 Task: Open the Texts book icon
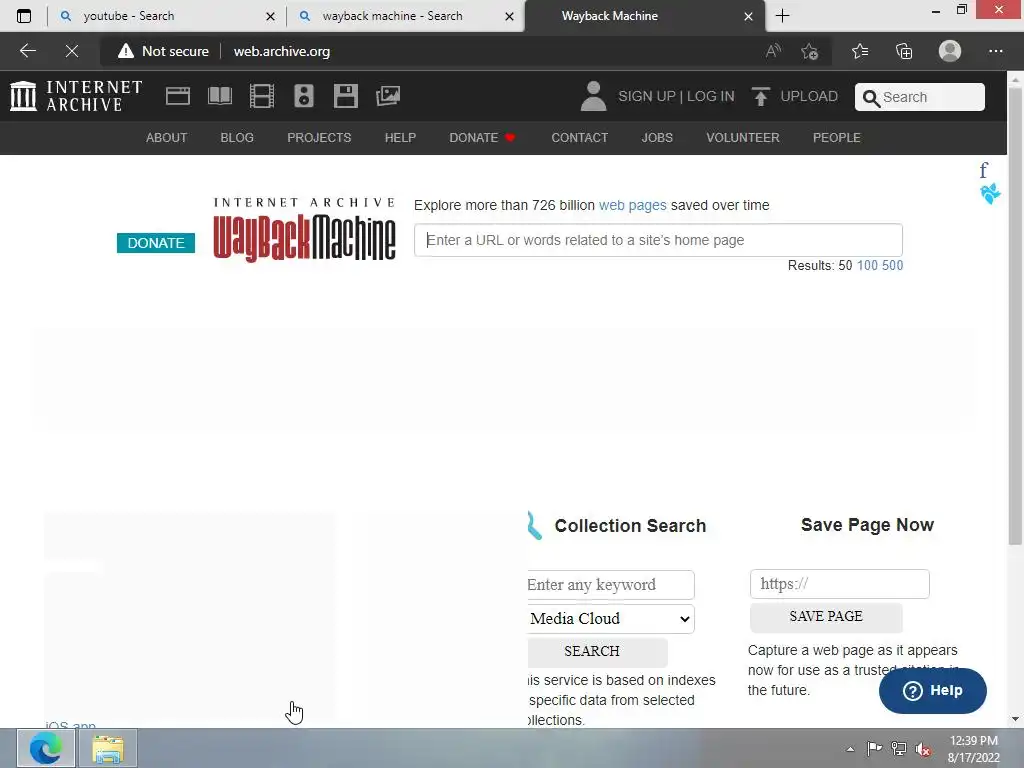click(219, 96)
